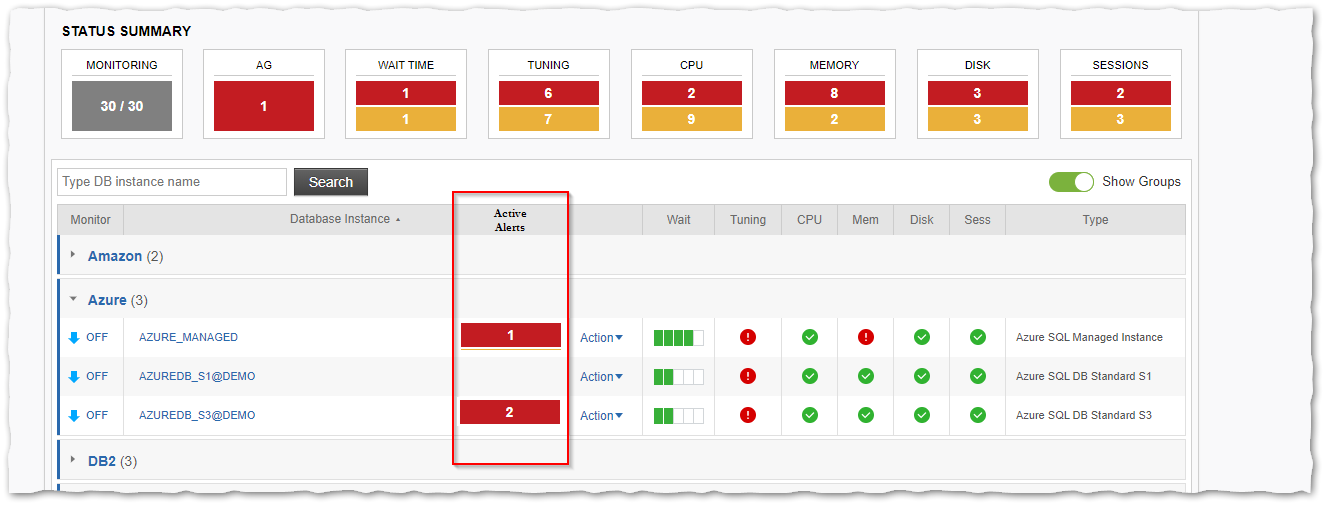Click the AZURE_MANAGED wait level bar

679,338
